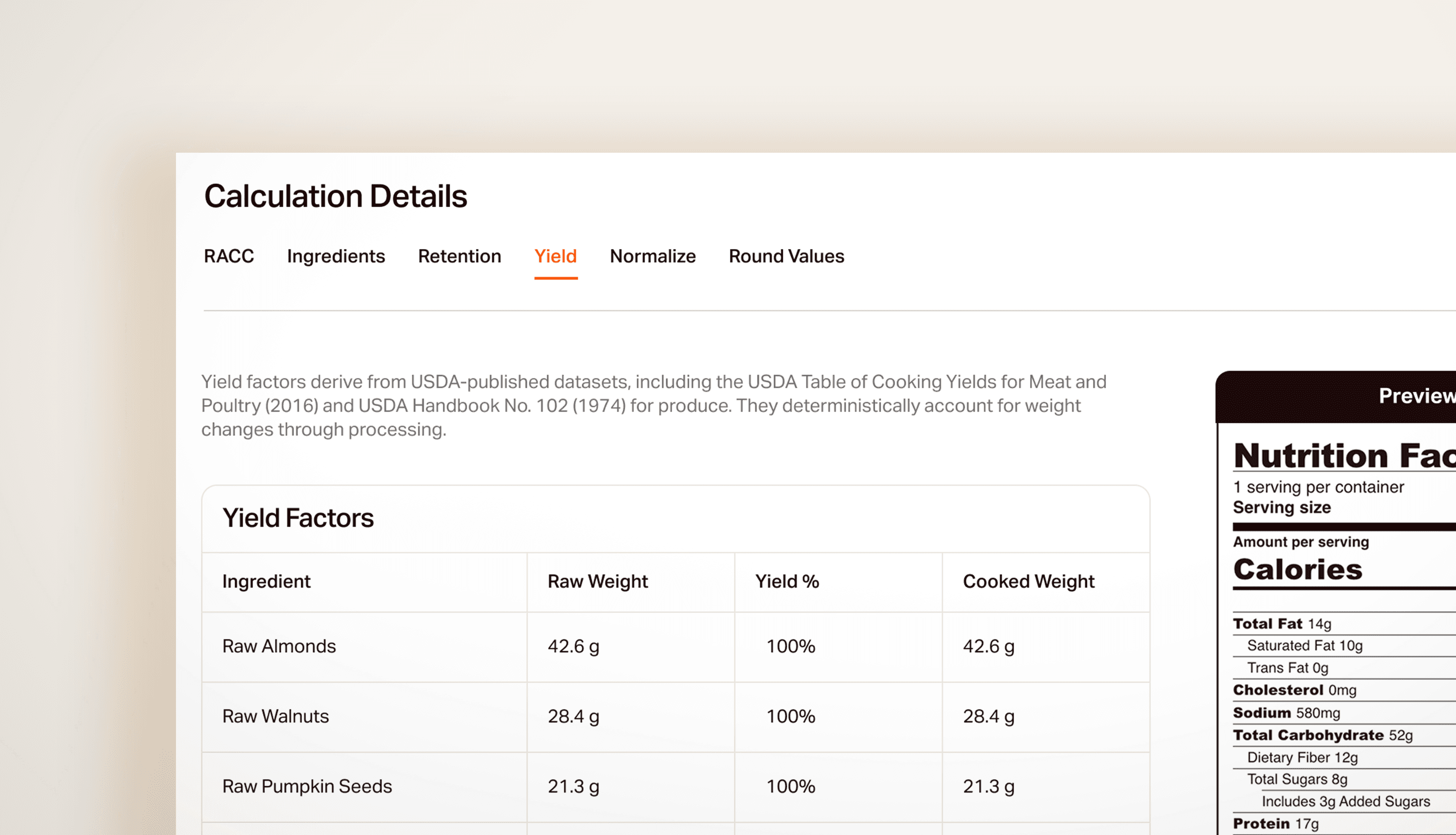Switch to the Ingredients tab
This screenshot has width=1456, height=835.
[x=336, y=256]
